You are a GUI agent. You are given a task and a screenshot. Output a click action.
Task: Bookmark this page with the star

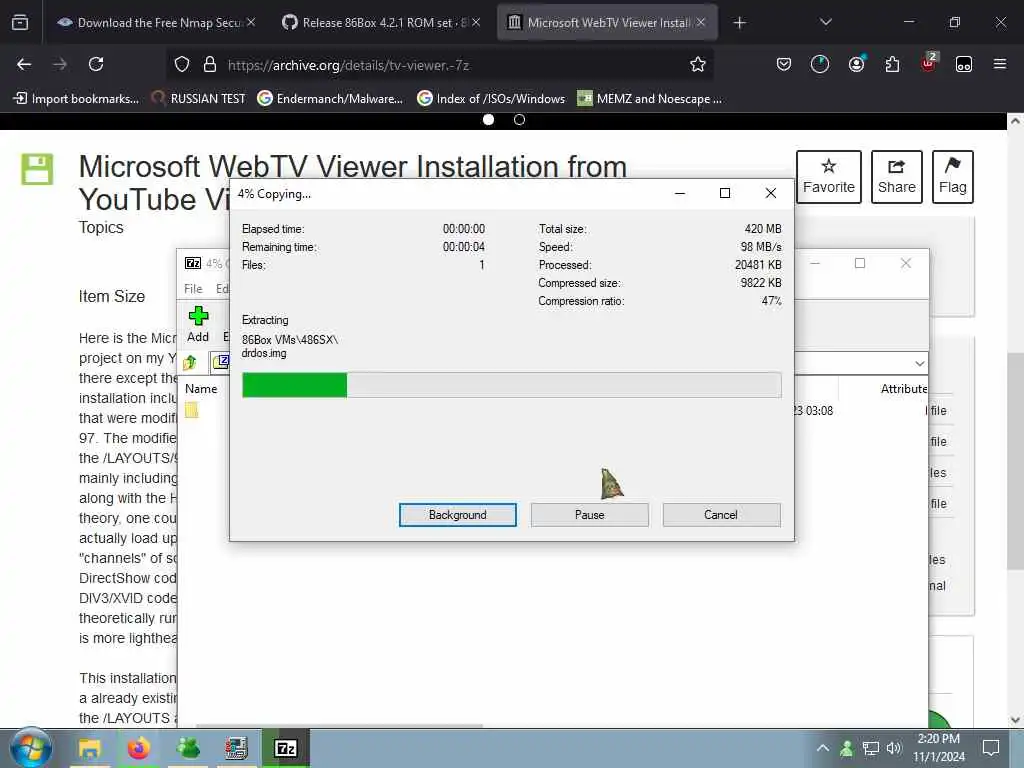point(697,64)
